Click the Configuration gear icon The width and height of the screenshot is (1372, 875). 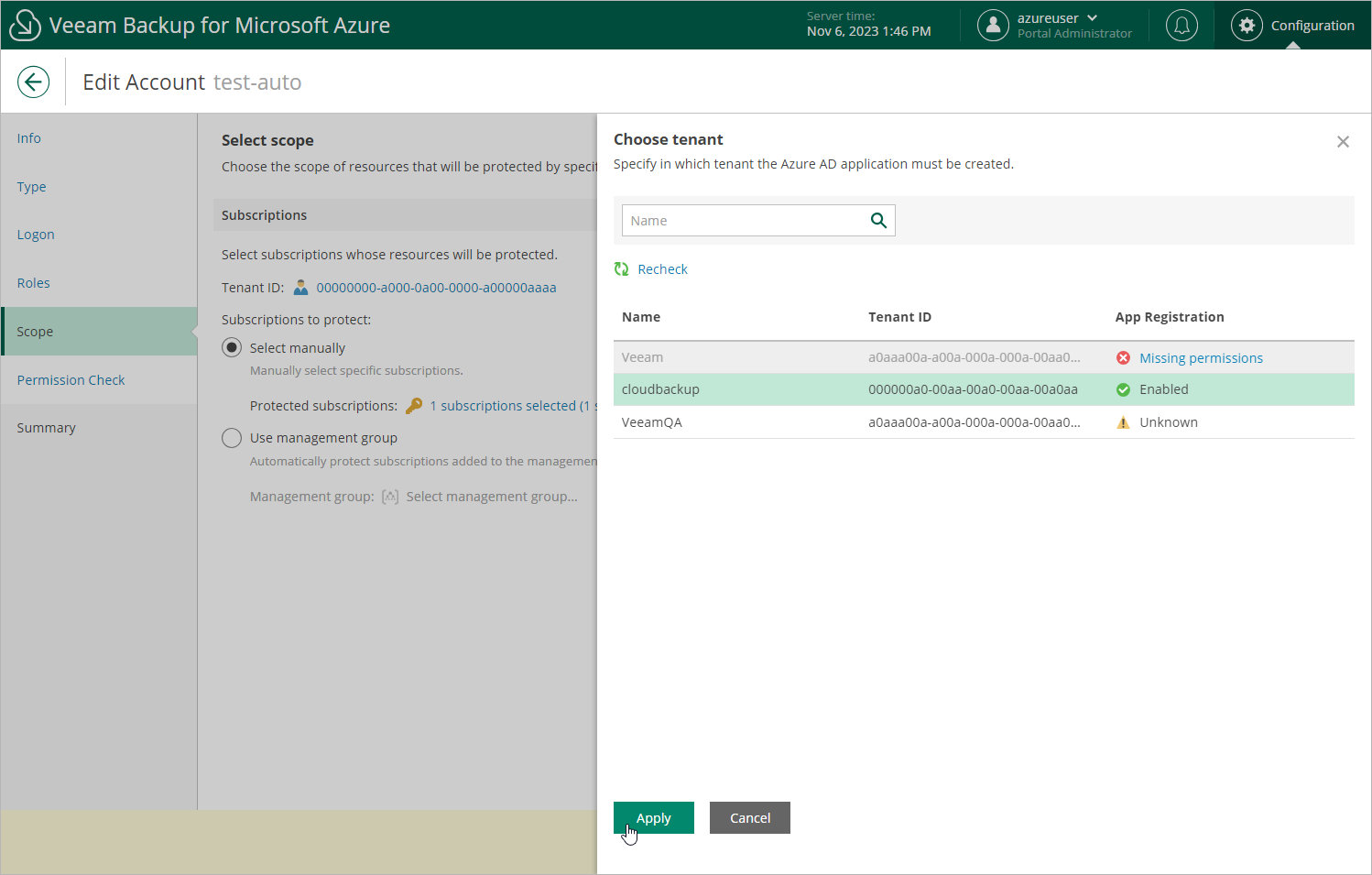(1247, 25)
